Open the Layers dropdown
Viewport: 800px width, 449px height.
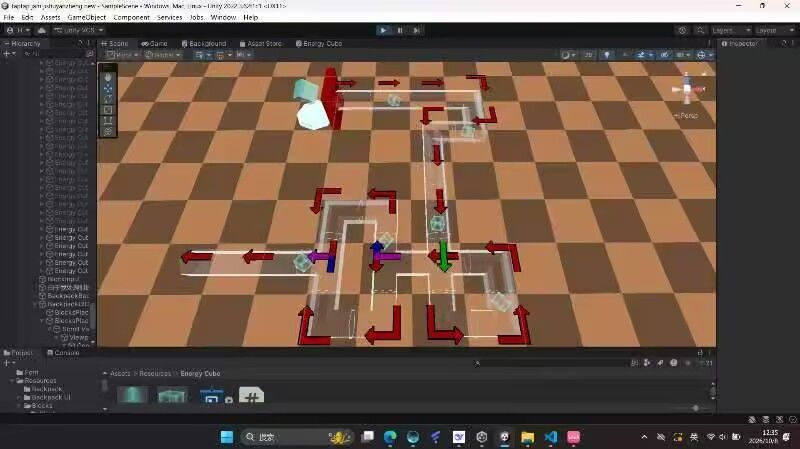point(731,31)
